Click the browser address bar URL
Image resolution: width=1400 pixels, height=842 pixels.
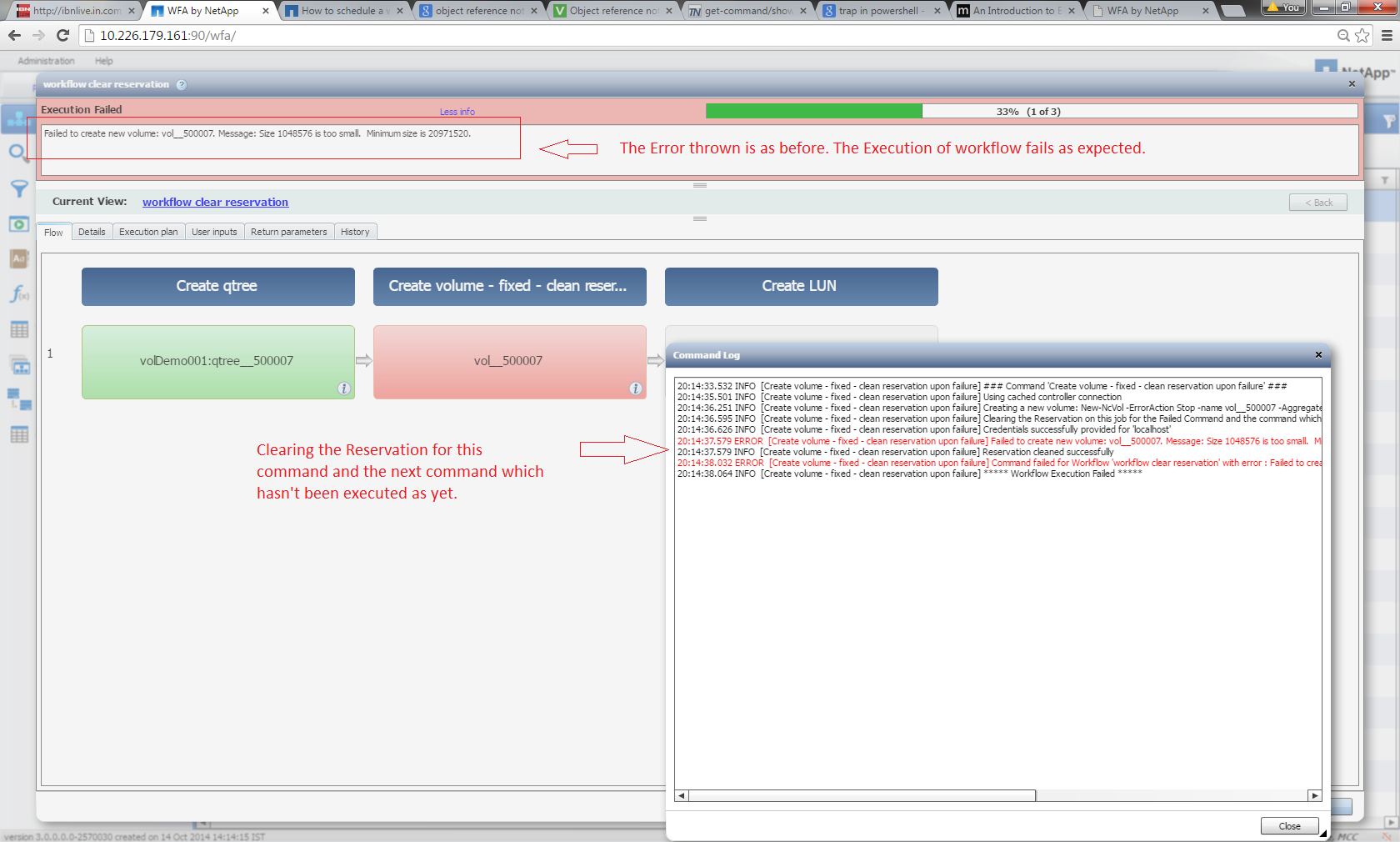(167, 36)
